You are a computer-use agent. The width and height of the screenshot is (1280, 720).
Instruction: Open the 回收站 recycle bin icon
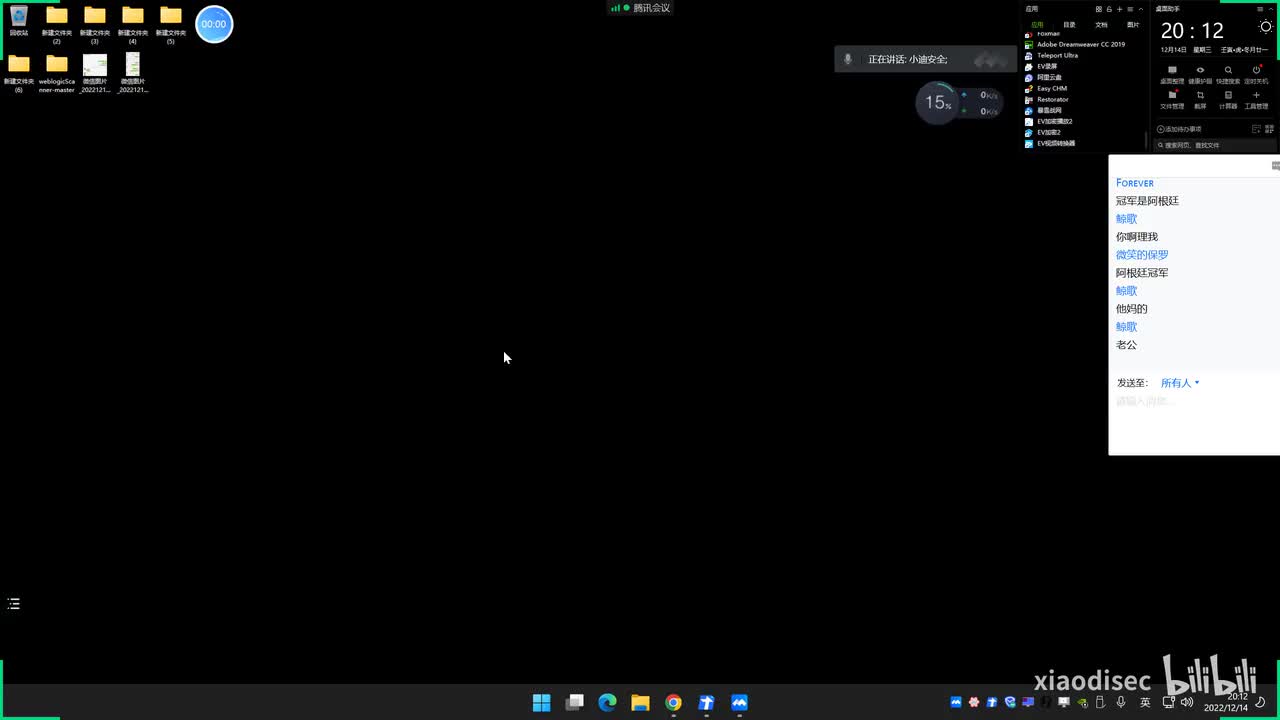pos(19,20)
